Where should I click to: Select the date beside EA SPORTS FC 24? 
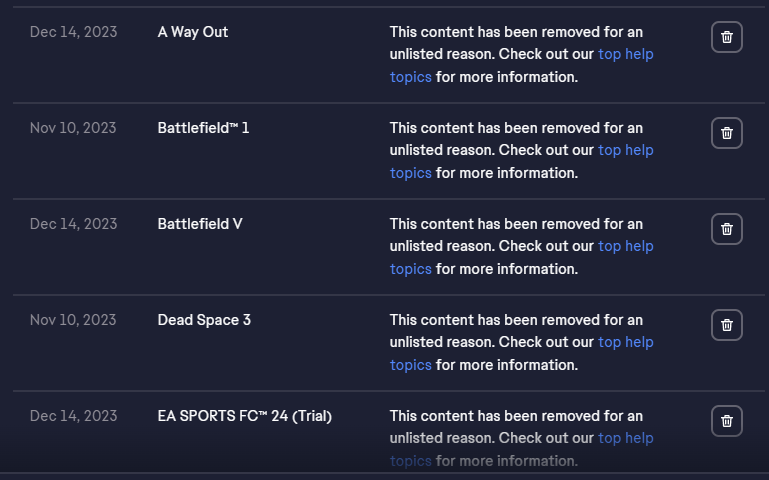pyautogui.click(x=73, y=416)
